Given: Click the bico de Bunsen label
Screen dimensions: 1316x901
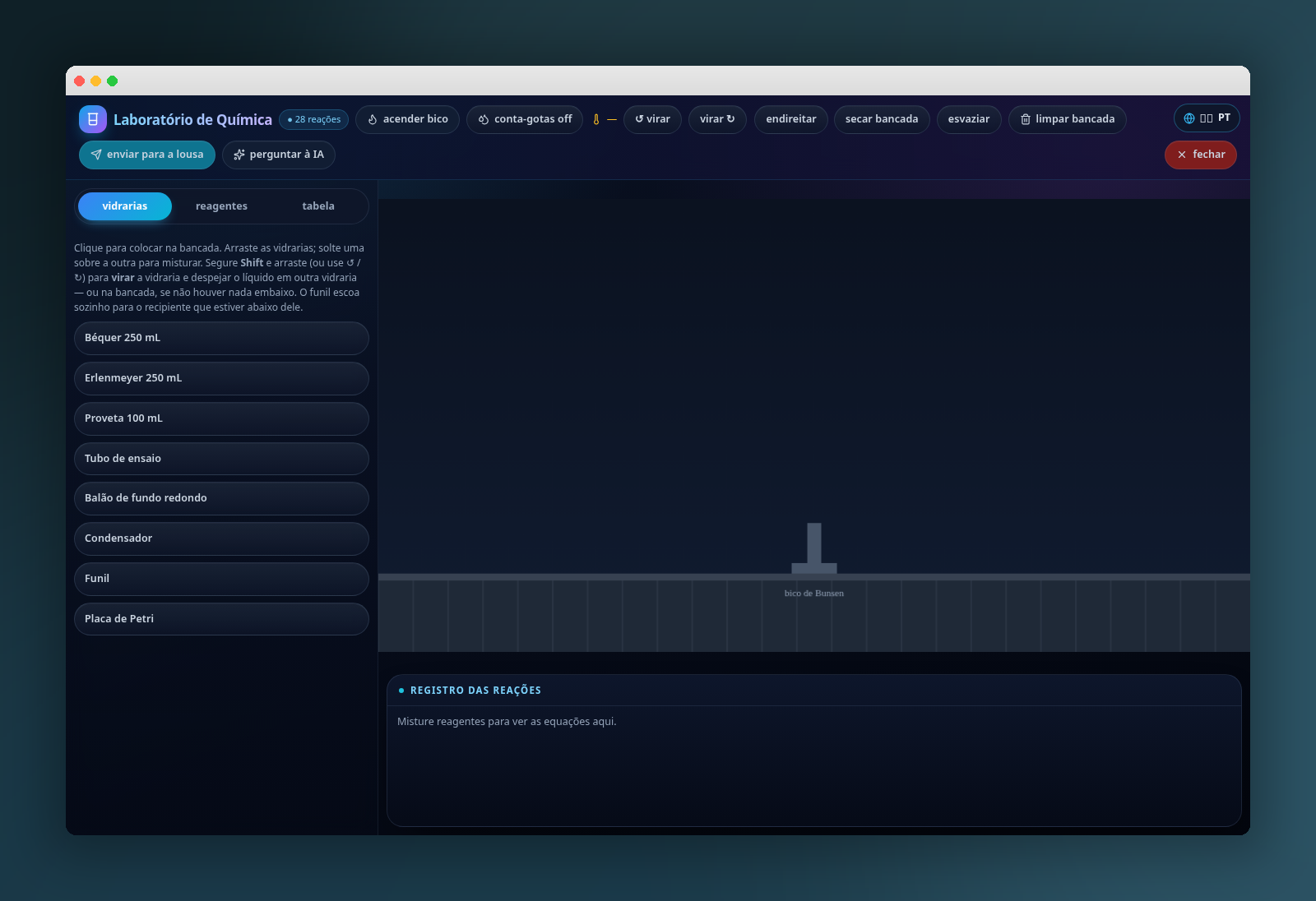Looking at the screenshot, I should [814, 594].
